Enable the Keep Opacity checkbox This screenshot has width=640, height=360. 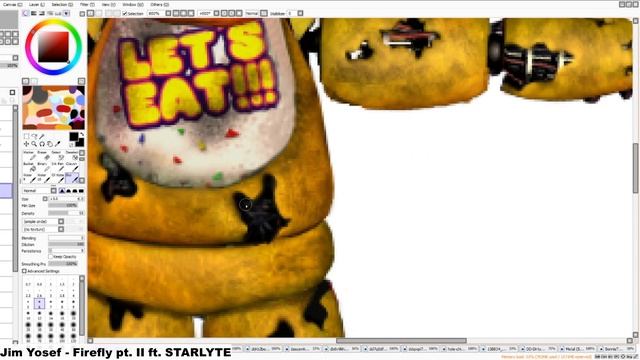[51, 257]
